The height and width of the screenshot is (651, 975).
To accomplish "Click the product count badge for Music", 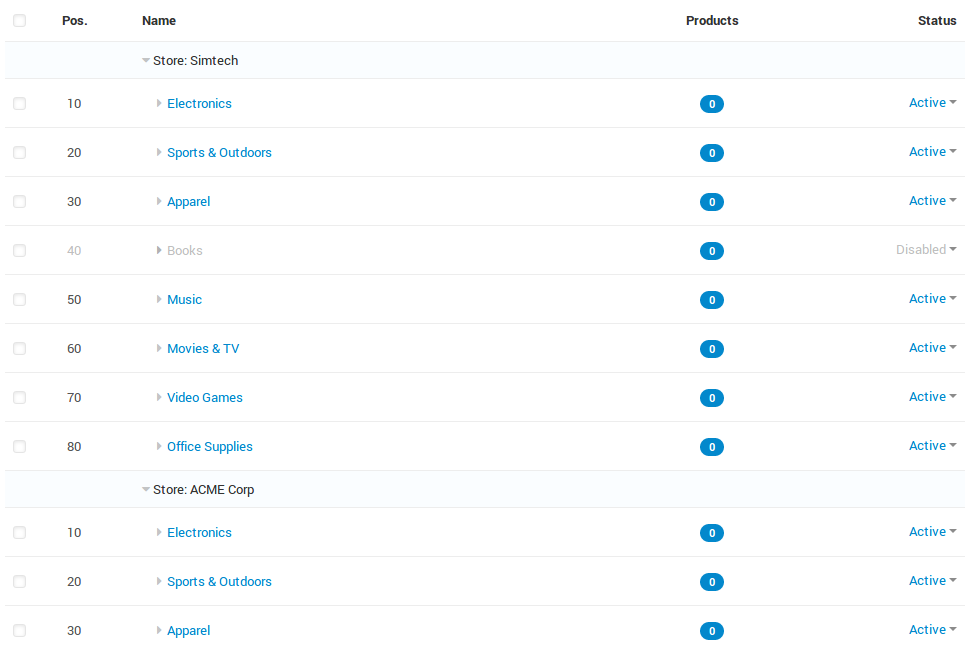I will coord(712,300).
